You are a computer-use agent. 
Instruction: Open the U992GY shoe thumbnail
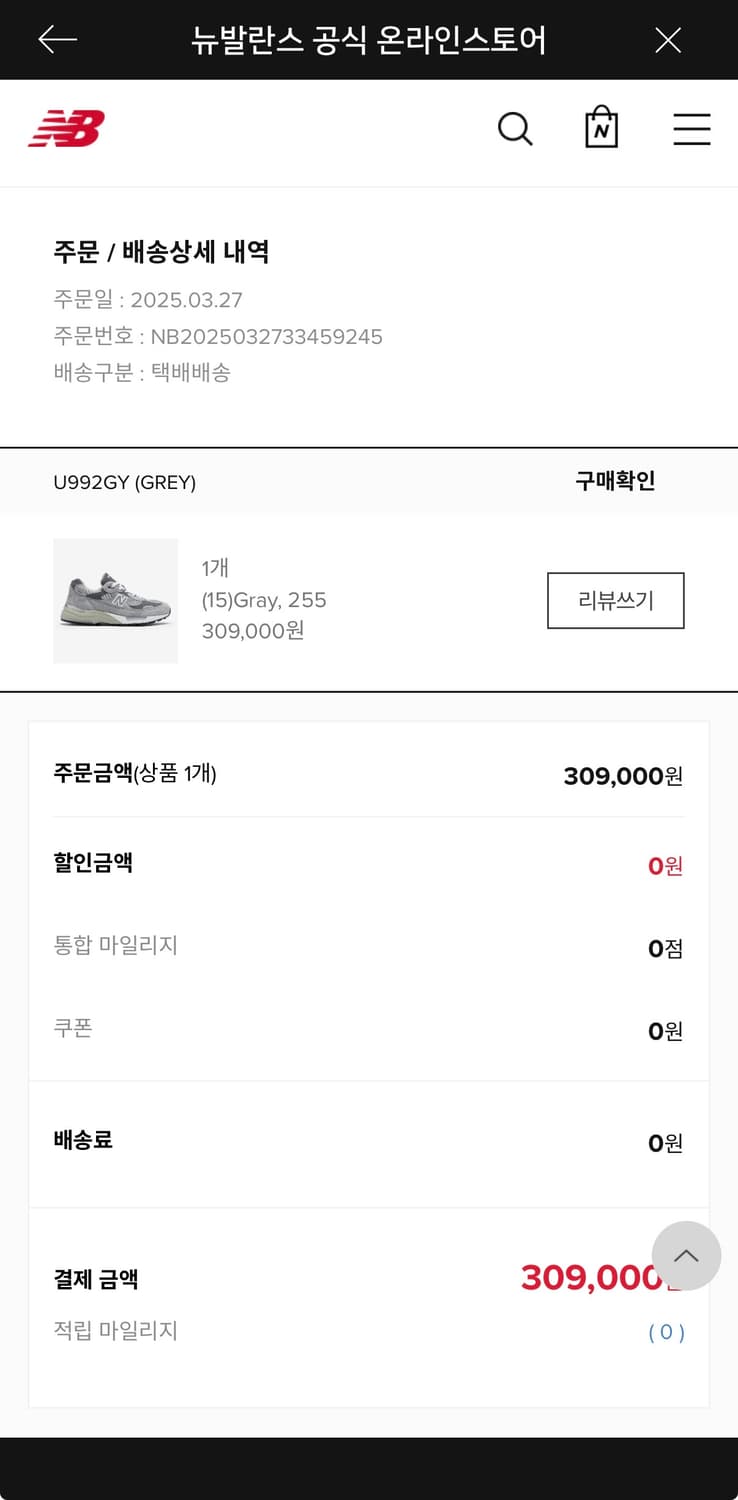[x=115, y=600]
